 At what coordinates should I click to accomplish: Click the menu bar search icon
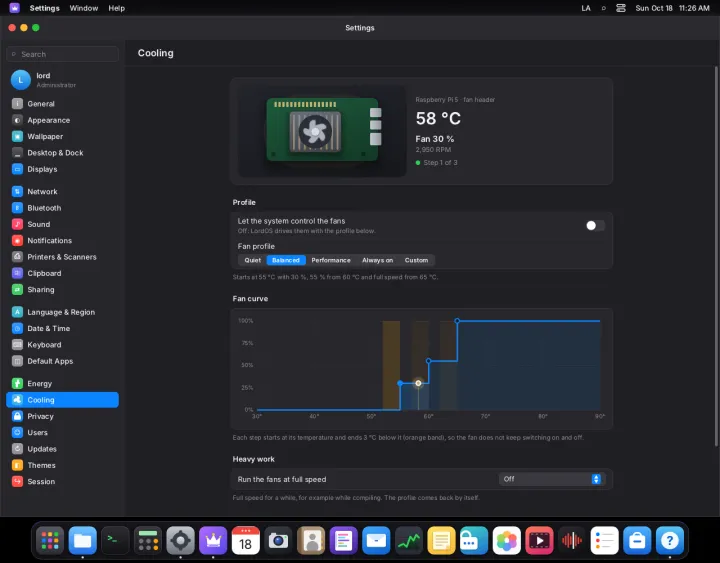pyautogui.click(x=603, y=8)
